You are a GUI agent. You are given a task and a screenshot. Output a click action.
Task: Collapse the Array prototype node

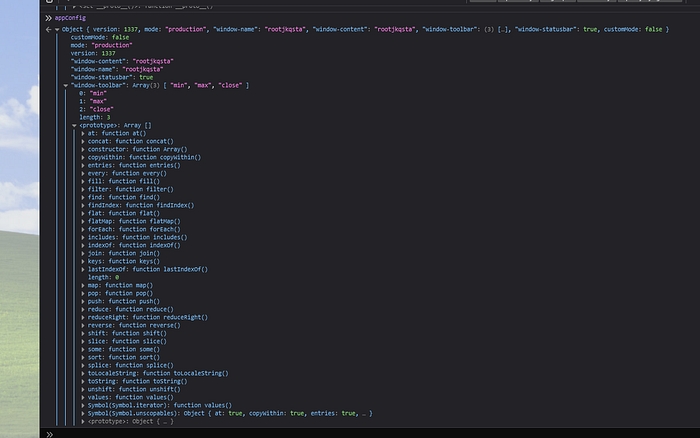74,125
